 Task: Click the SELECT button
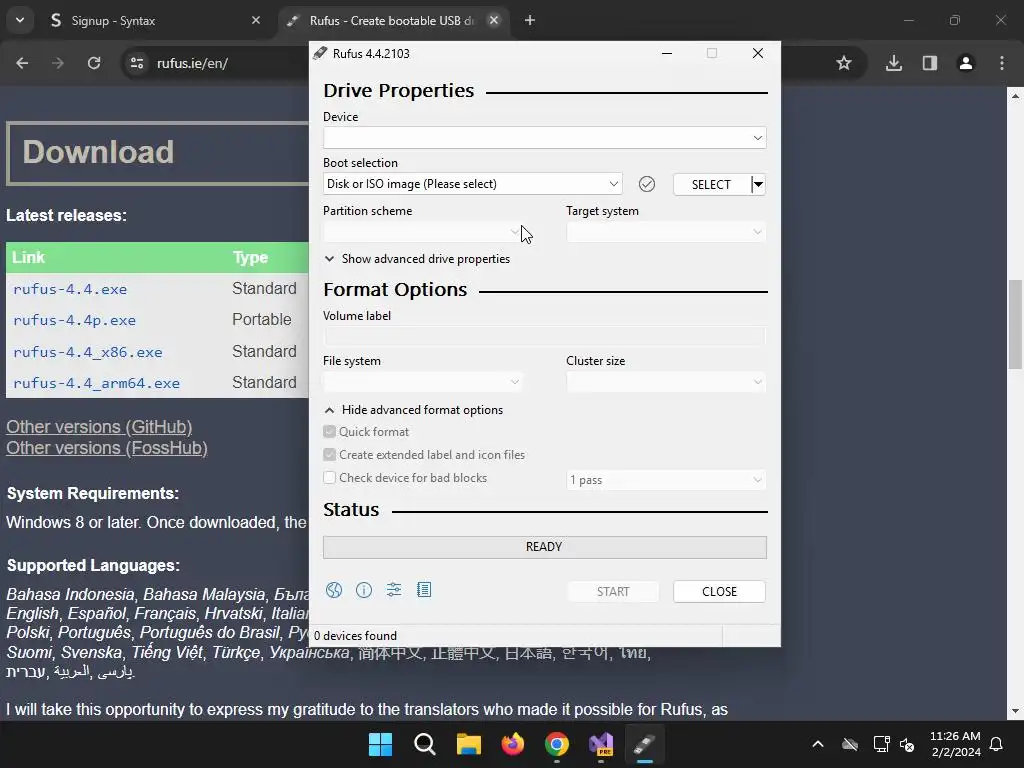pyautogui.click(x=711, y=185)
